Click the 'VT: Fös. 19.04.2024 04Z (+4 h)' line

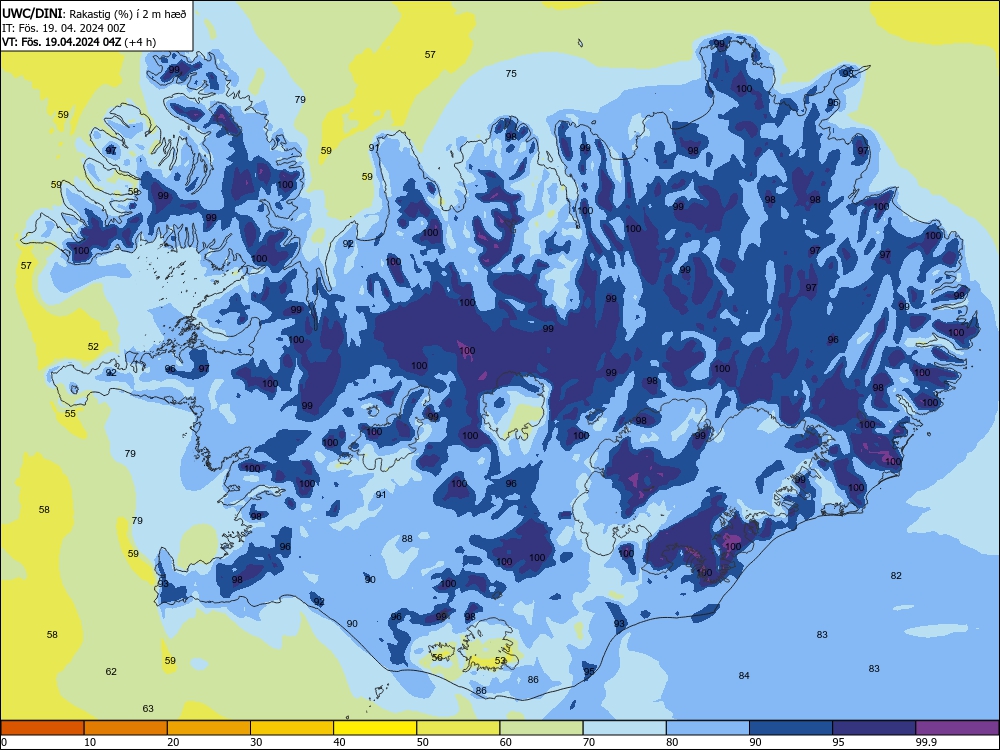79,42
